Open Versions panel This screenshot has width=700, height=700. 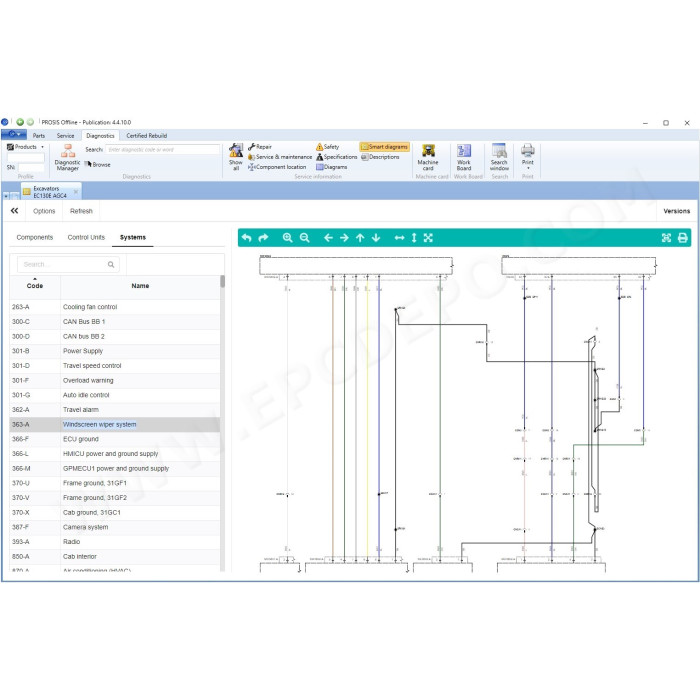click(677, 211)
